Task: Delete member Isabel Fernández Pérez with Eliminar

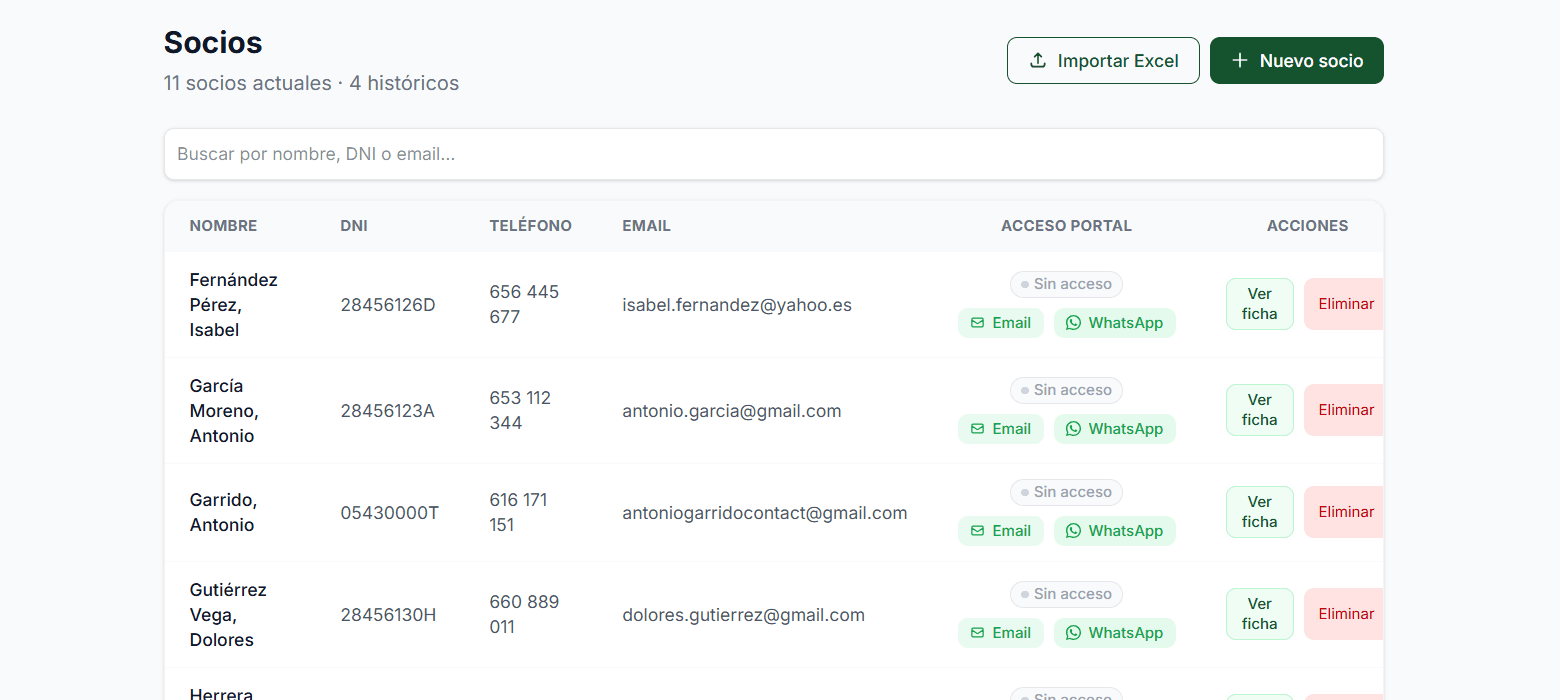Action: tap(1345, 304)
